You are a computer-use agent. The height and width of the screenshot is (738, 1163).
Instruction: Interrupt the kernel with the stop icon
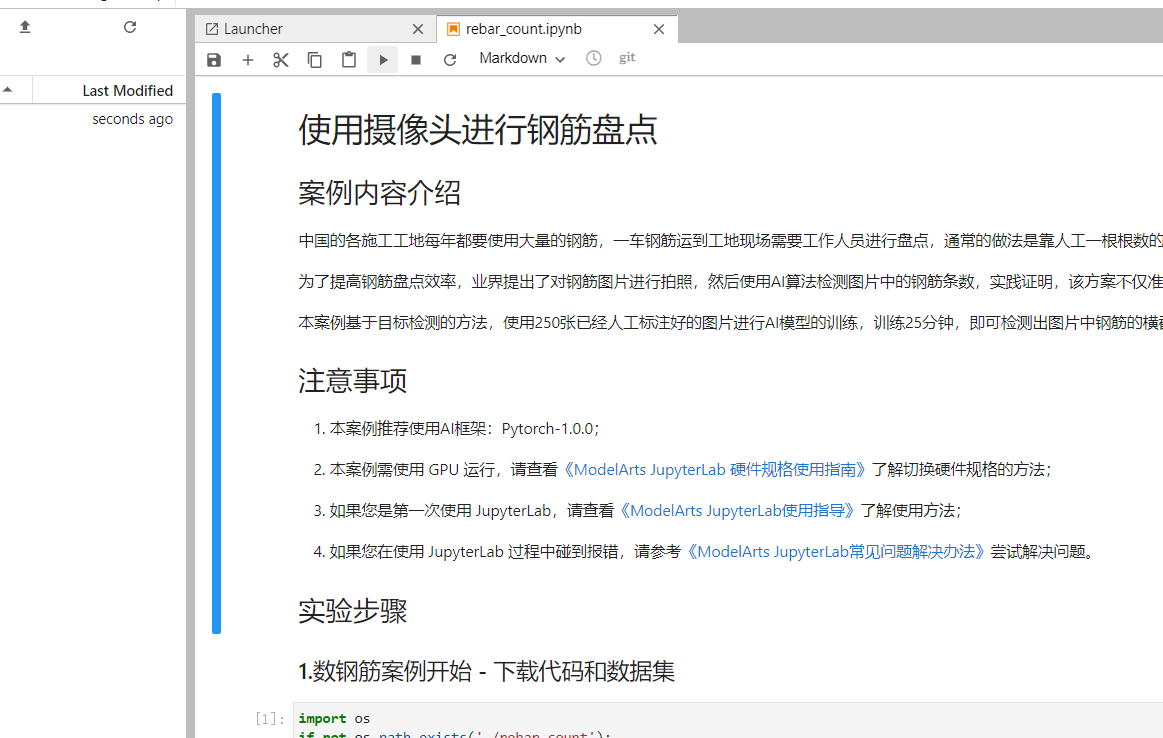click(x=416, y=60)
